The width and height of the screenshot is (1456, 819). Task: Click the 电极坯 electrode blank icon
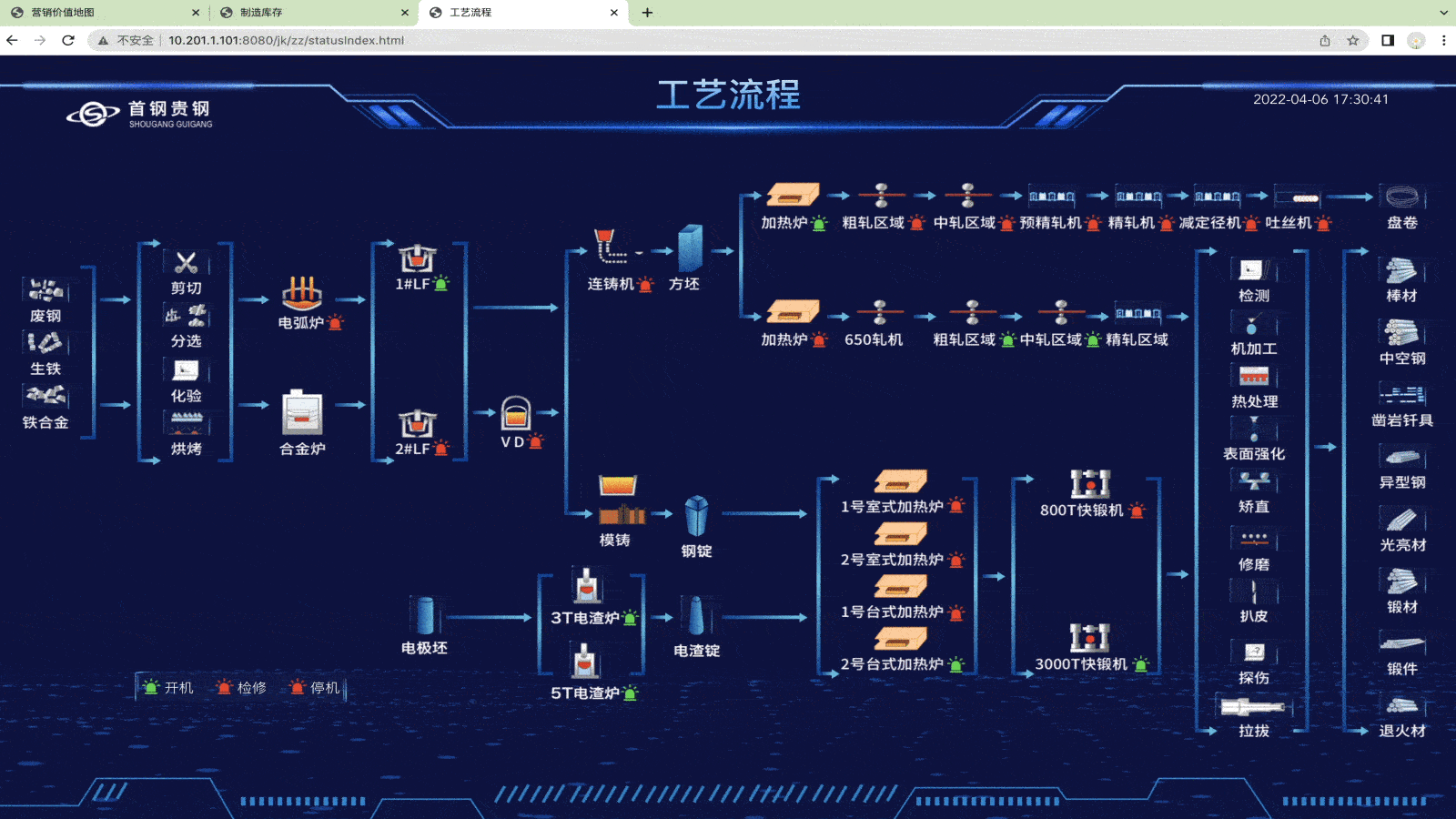[424, 615]
